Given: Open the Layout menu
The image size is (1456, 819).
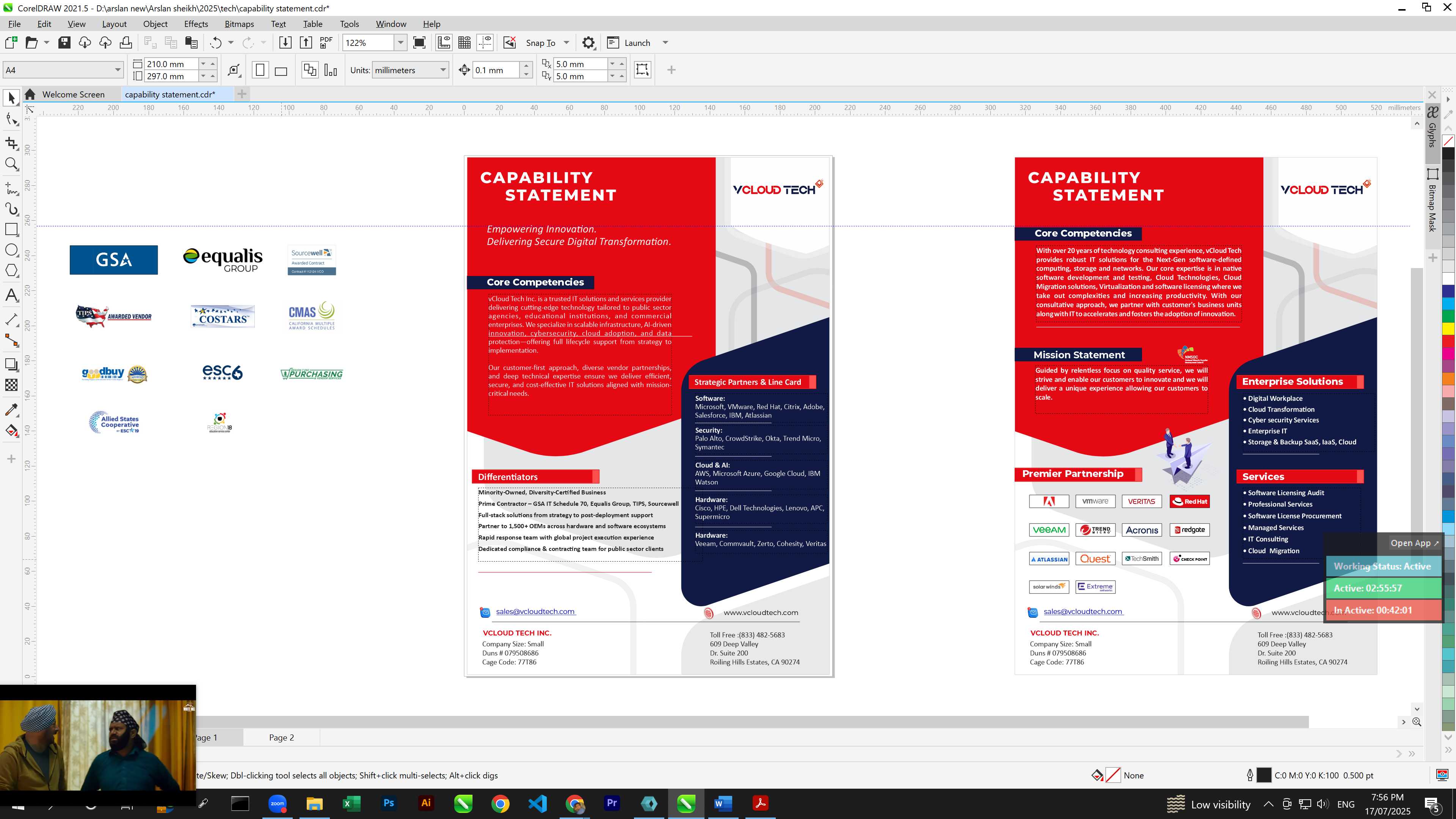Looking at the screenshot, I should [114, 24].
